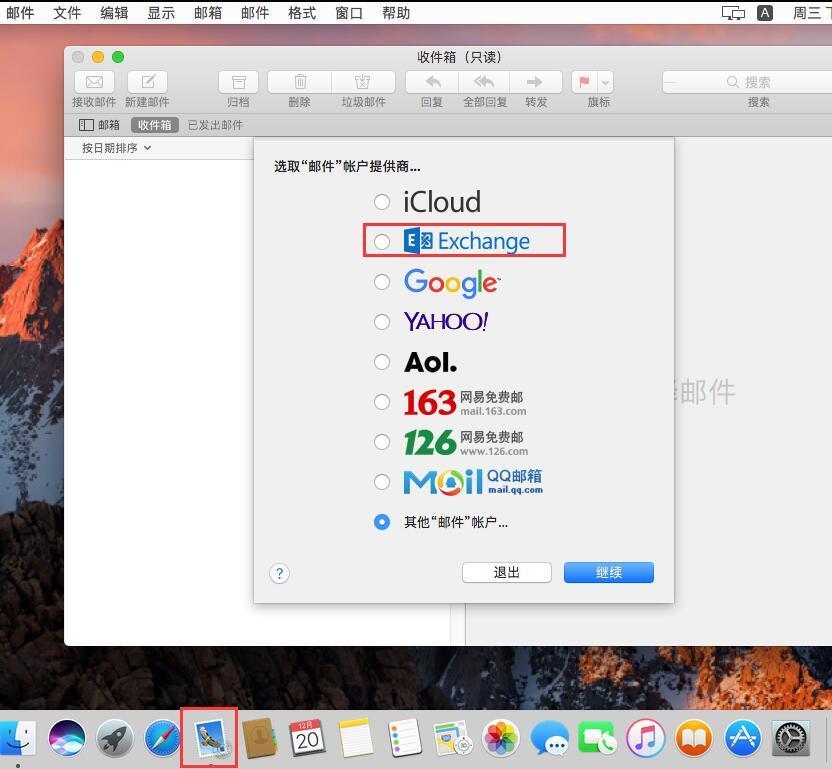Select the 已发出邮件 favorites tab

coord(215,125)
